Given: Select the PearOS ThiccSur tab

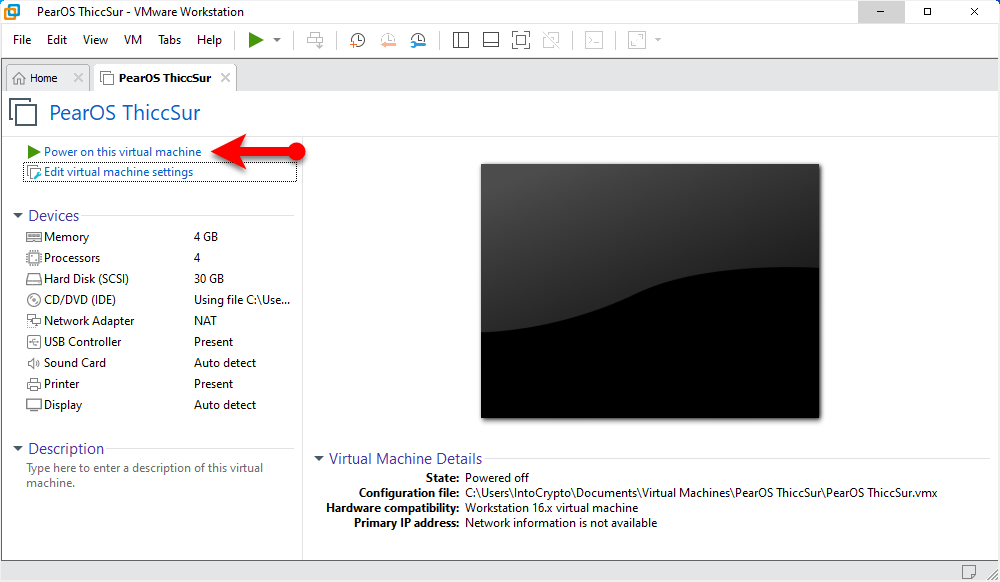Looking at the screenshot, I should tap(165, 78).
